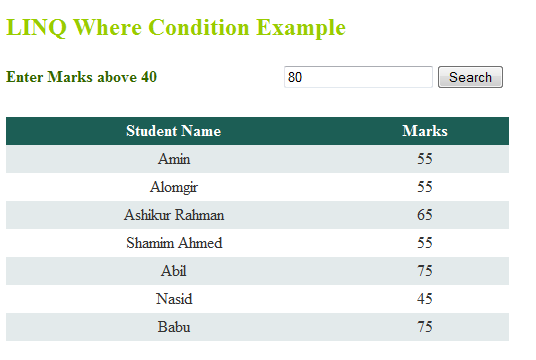Click the Student Name column header
The image size is (536, 360).
pyautogui.click(x=174, y=131)
